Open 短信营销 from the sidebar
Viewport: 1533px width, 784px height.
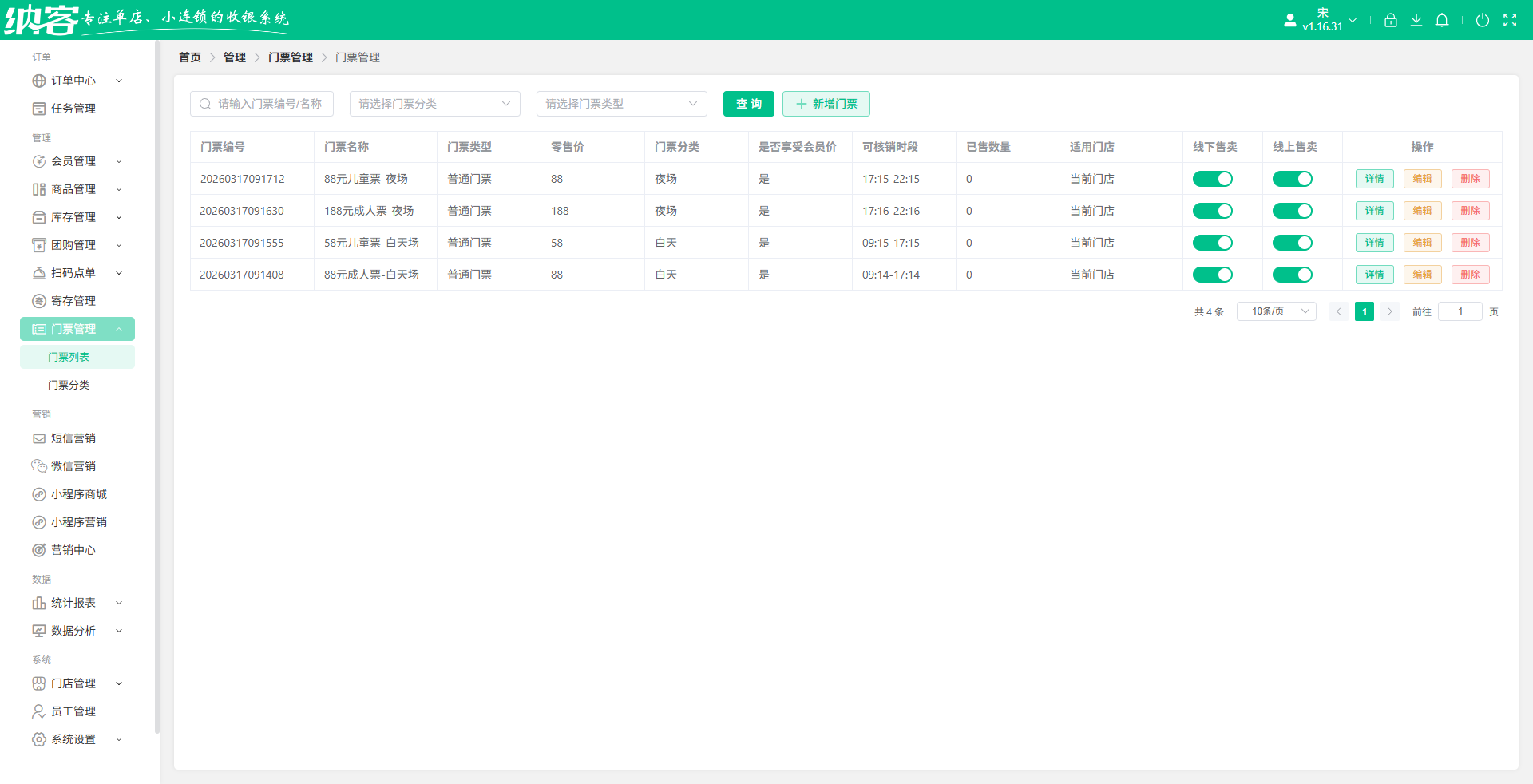coord(73,438)
